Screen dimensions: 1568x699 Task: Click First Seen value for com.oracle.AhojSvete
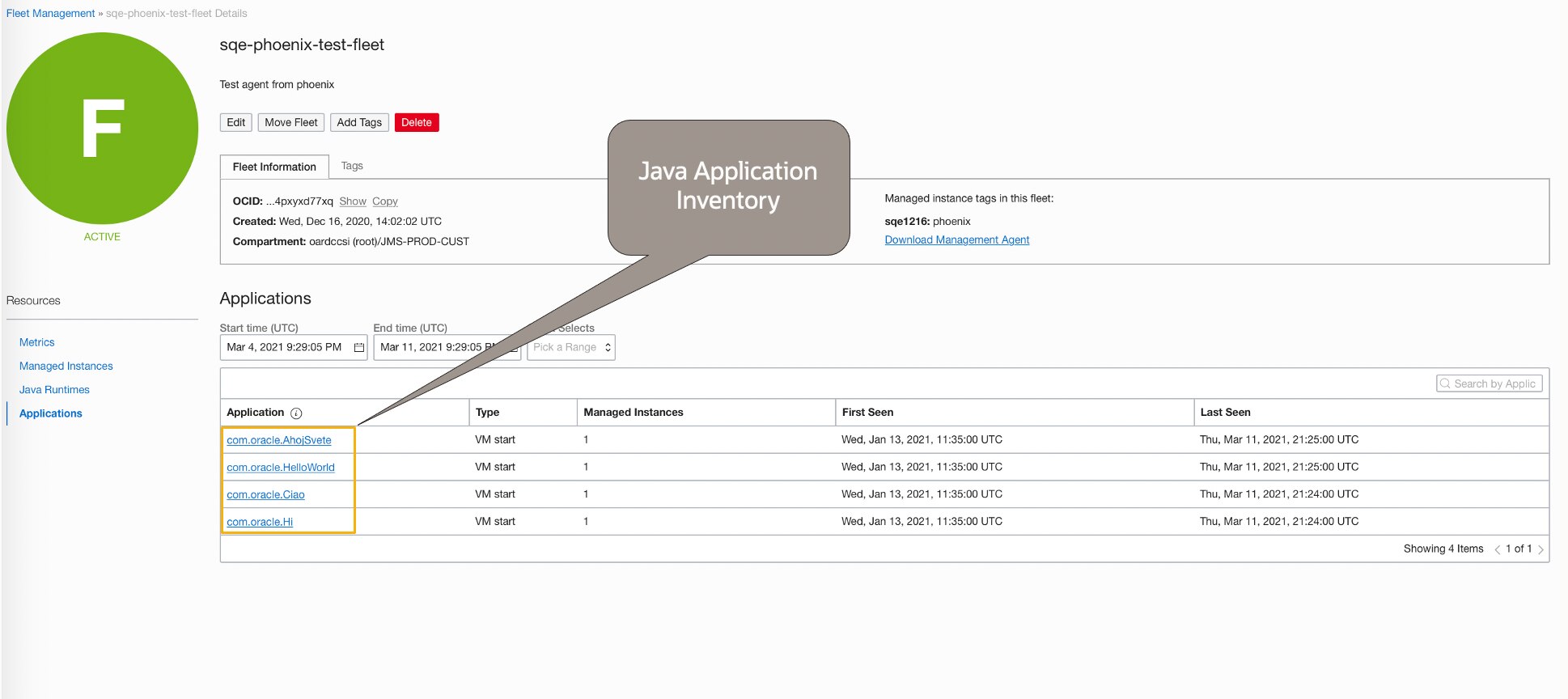click(x=922, y=440)
